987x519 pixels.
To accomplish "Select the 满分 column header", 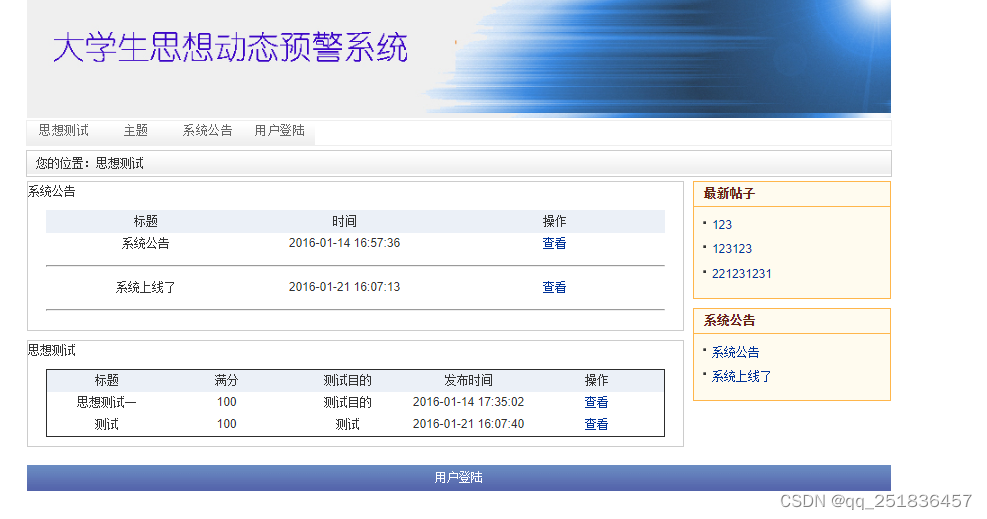I will 226,381.
